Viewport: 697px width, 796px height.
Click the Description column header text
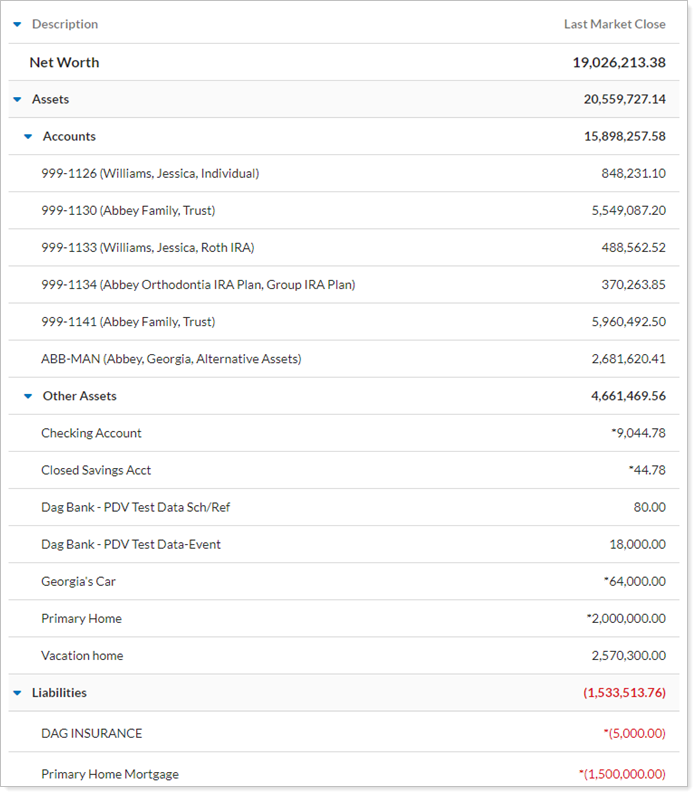tap(65, 24)
